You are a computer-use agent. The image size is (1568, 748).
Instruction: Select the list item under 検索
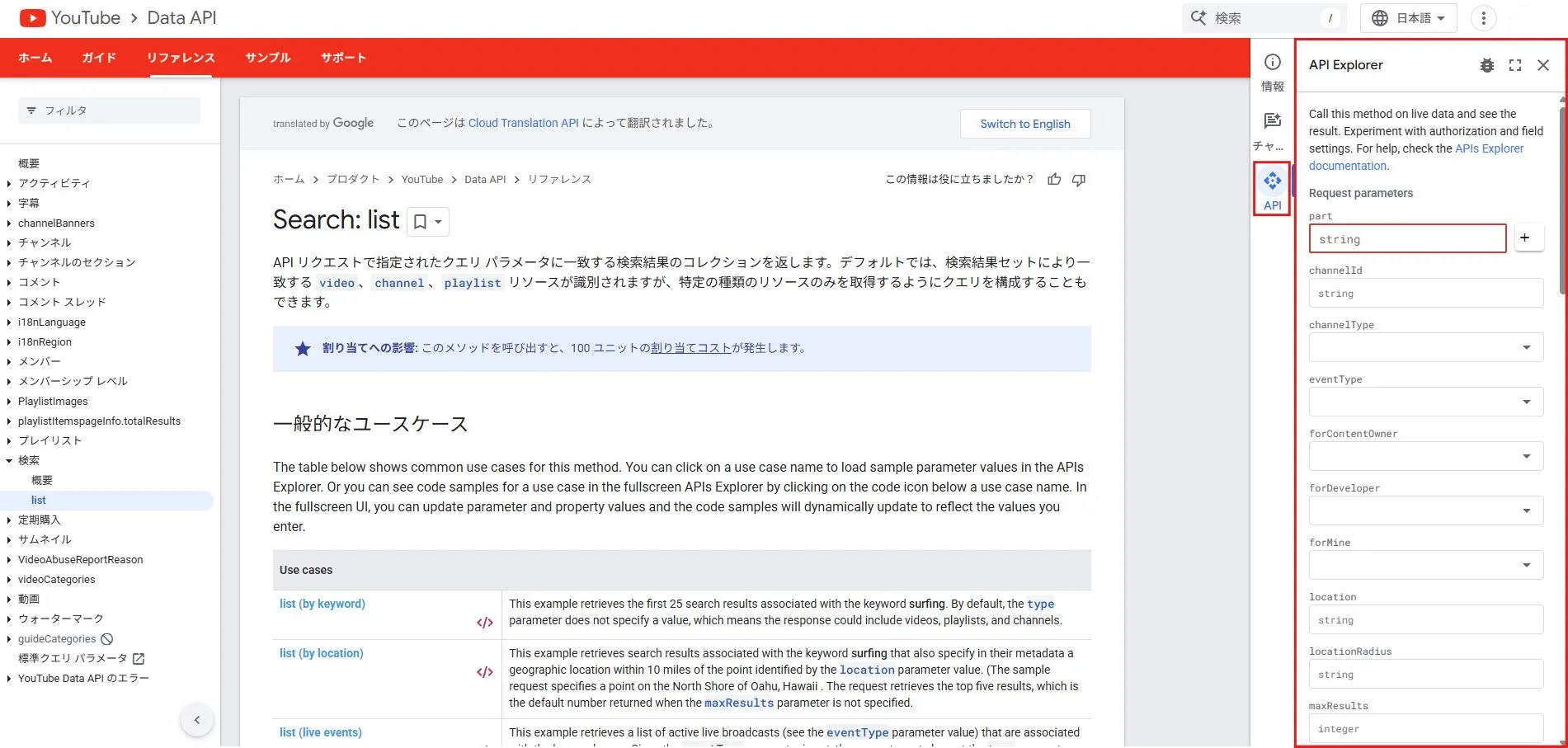coord(106,500)
